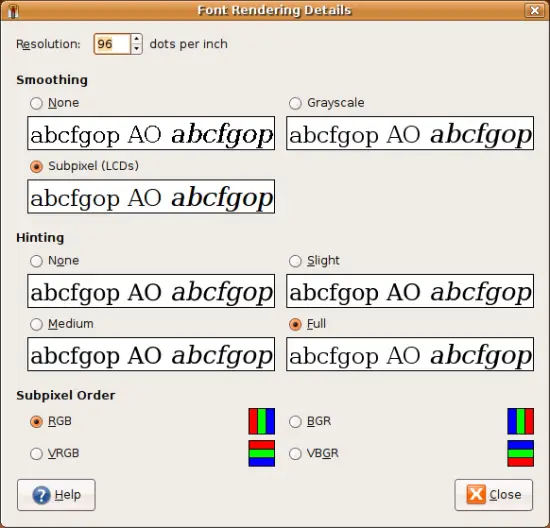Viewport: 550px width, 528px height.
Task: Open Help for font rendering
Action: (56, 495)
